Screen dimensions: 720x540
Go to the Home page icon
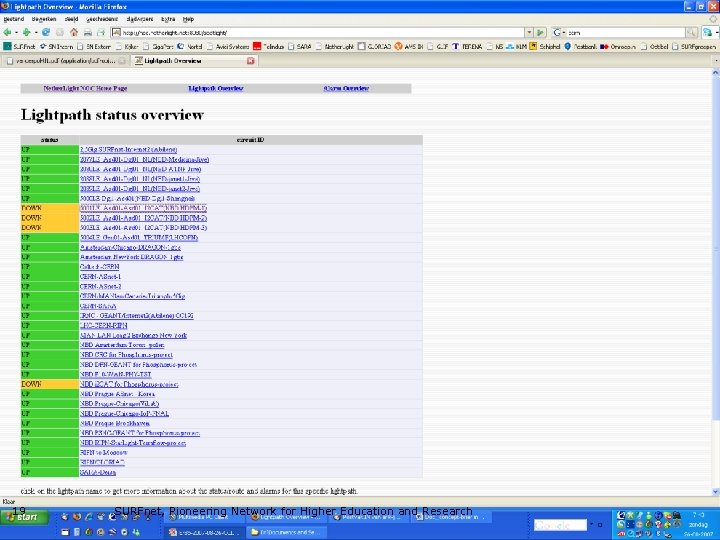click(74, 33)
